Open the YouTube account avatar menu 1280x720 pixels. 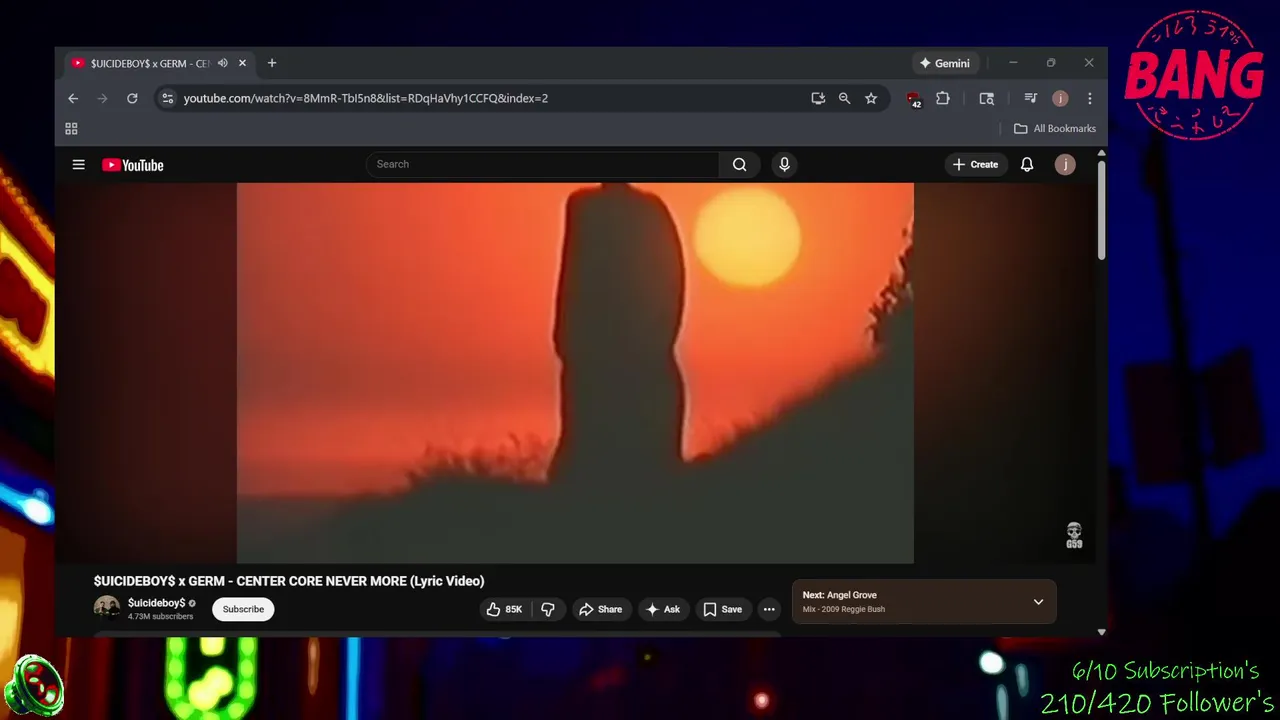click(x=1065, y=165)
